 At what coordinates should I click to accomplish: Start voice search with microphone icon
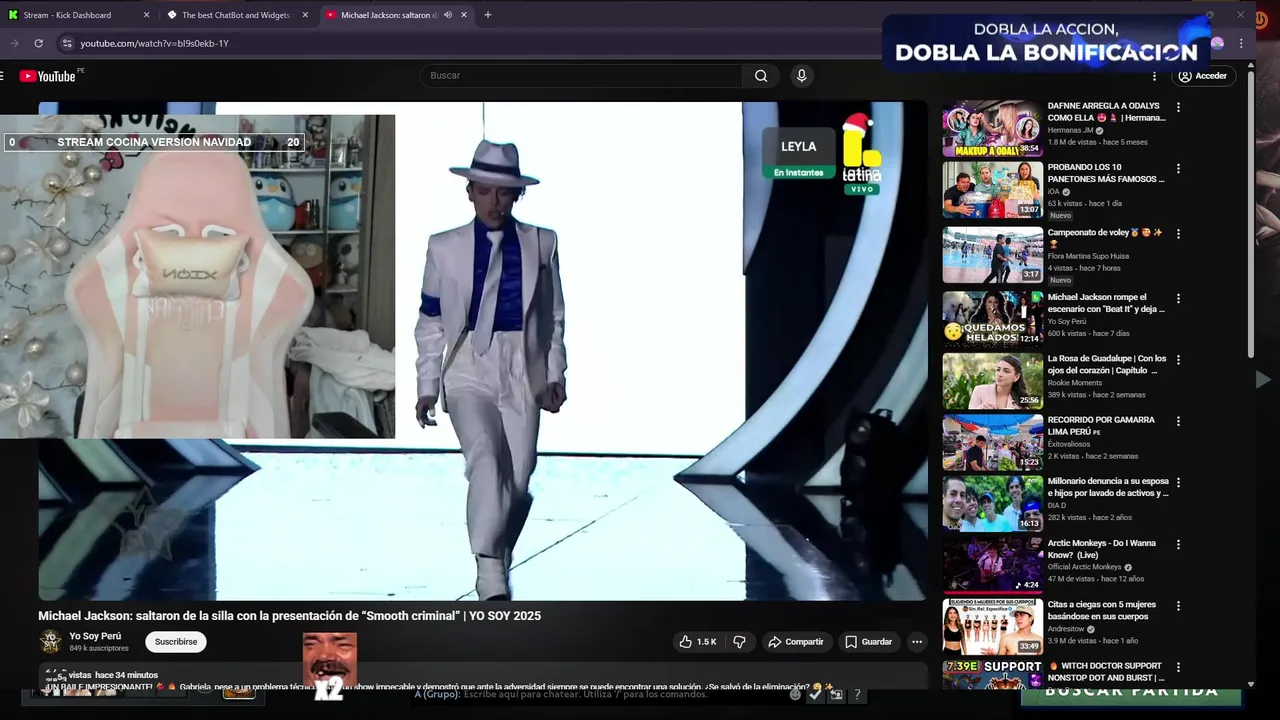point(801,76)
